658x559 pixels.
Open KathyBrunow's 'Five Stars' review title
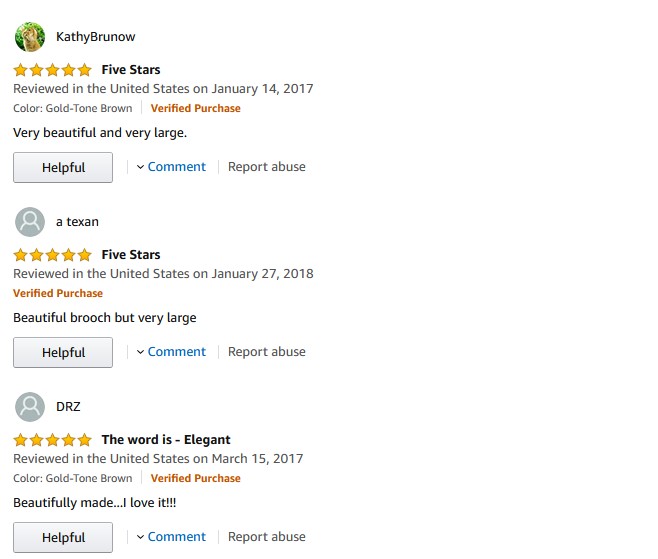131,70
